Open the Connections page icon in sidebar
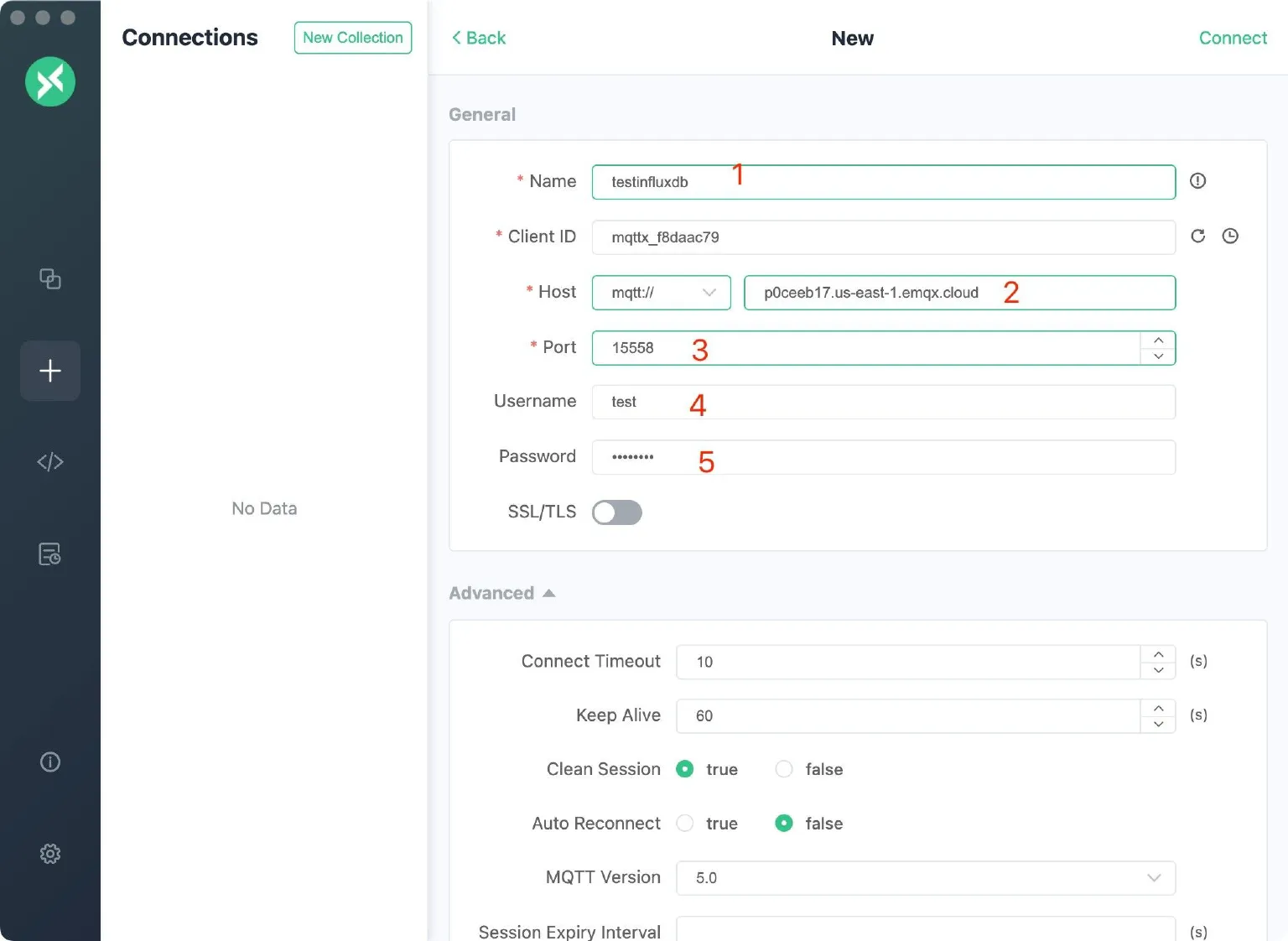 tap(50, 278)
